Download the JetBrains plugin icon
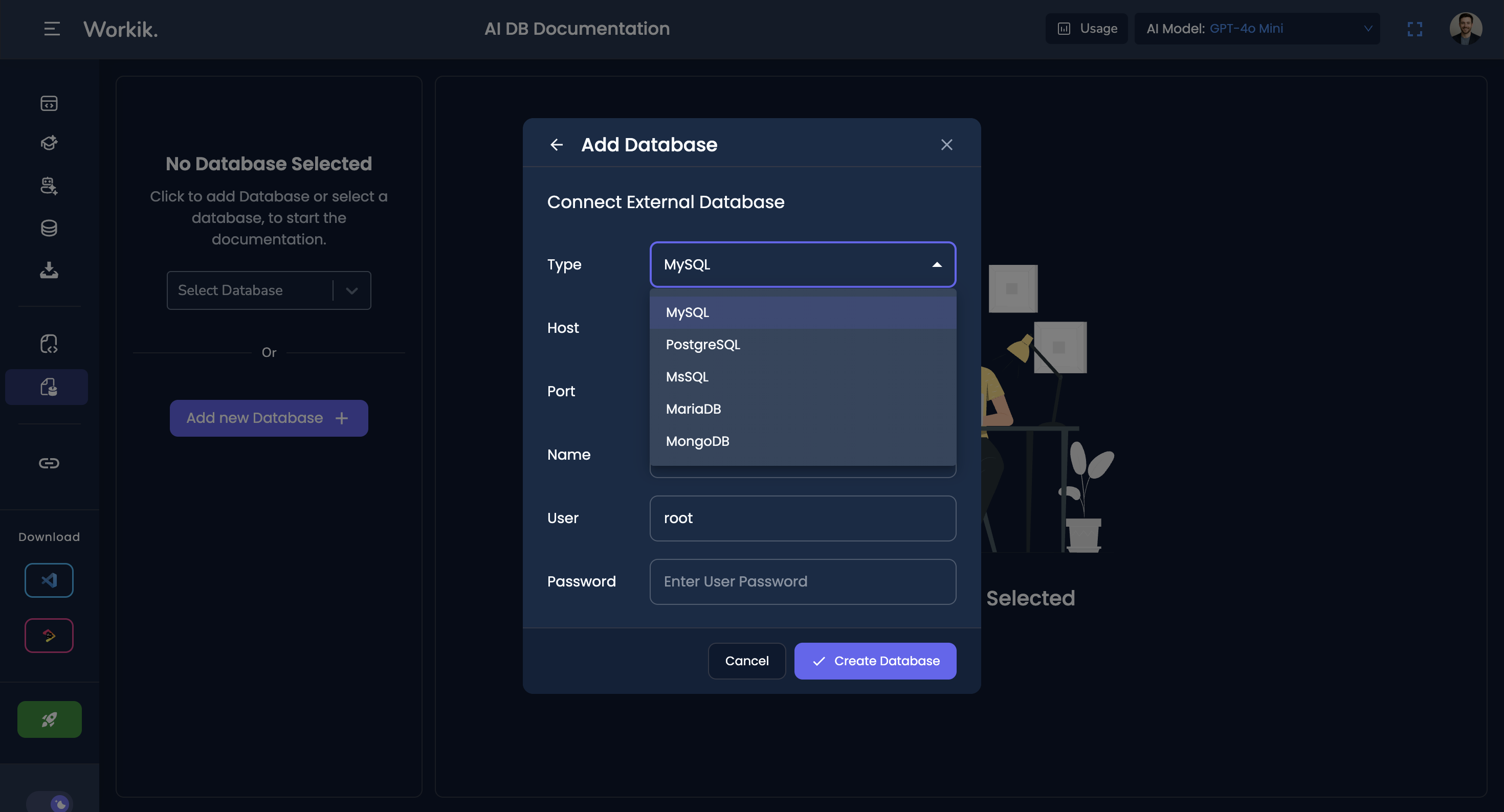This screenshot has width=1504, height=812. (x=49, y=635)
